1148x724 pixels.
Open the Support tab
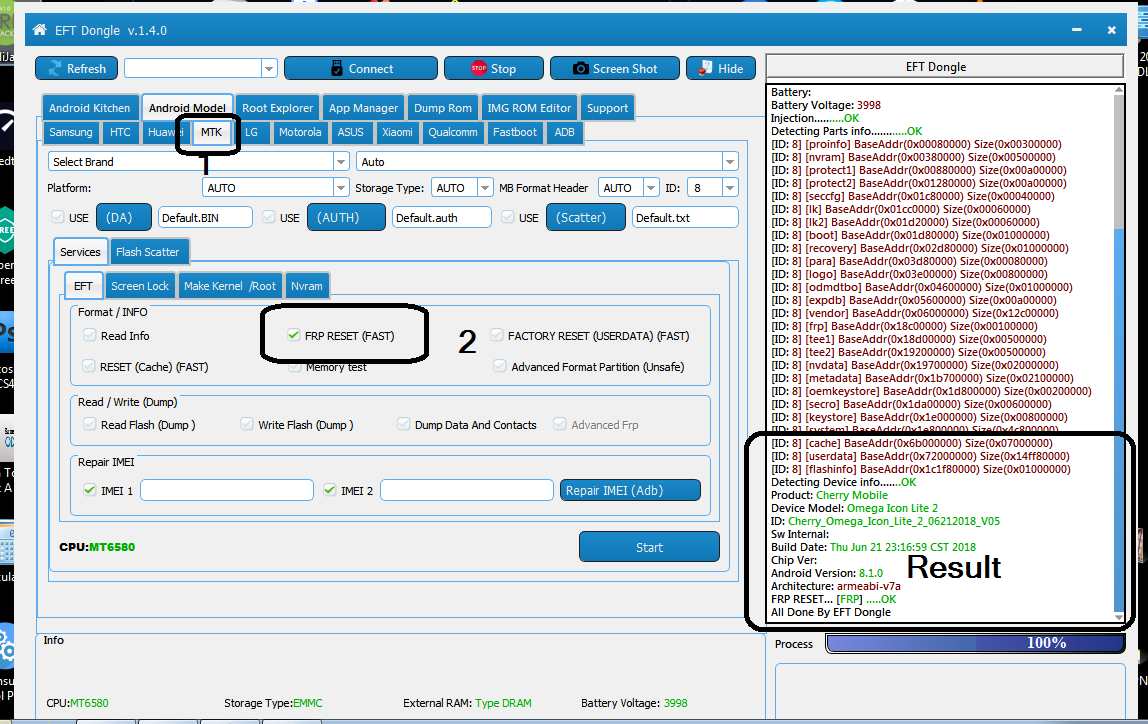pyautogui.click(x=607, y=108)
